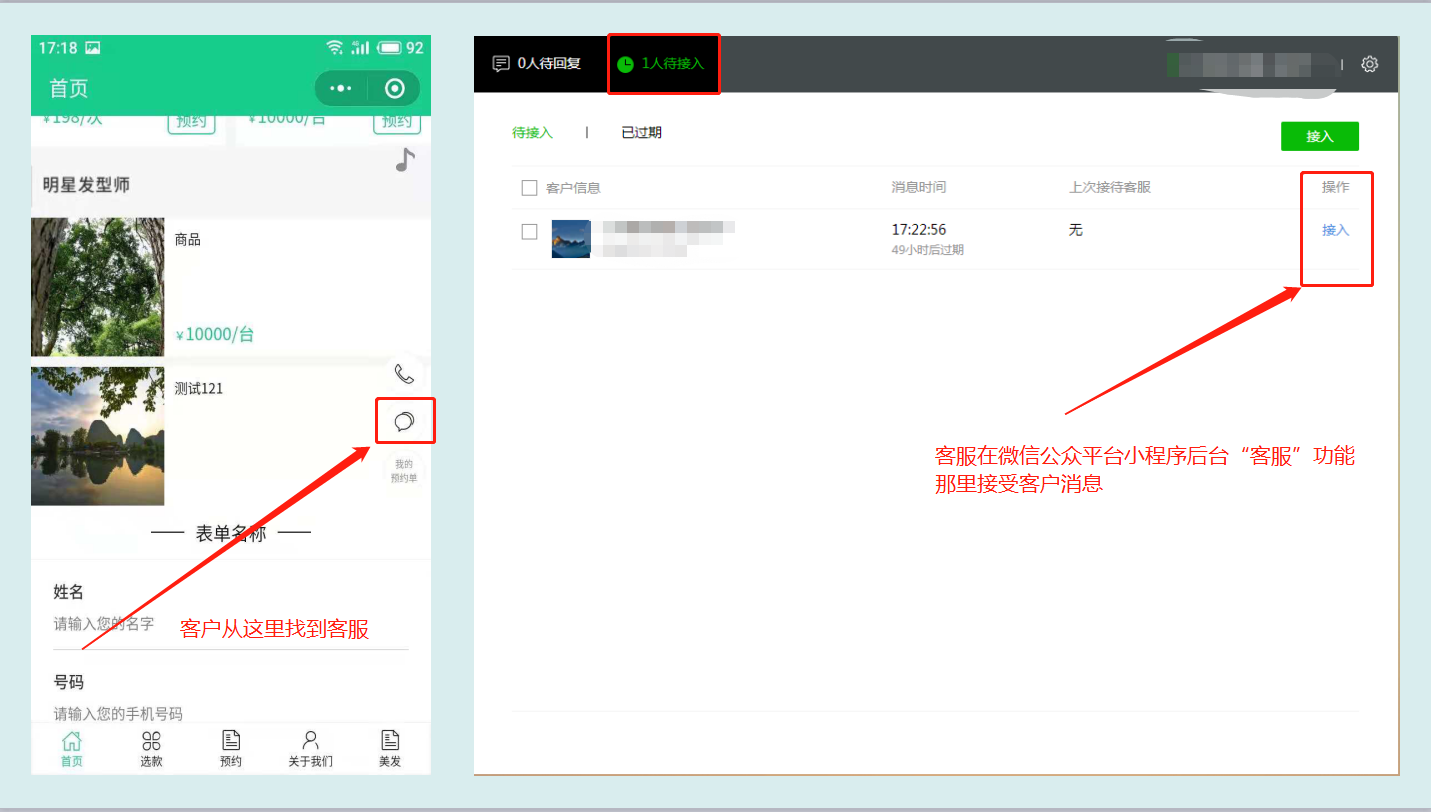Viewport: 1431px width, 812px height.
Task: Tap 我的预约单 floating button
Action: [x=404, y=471]
